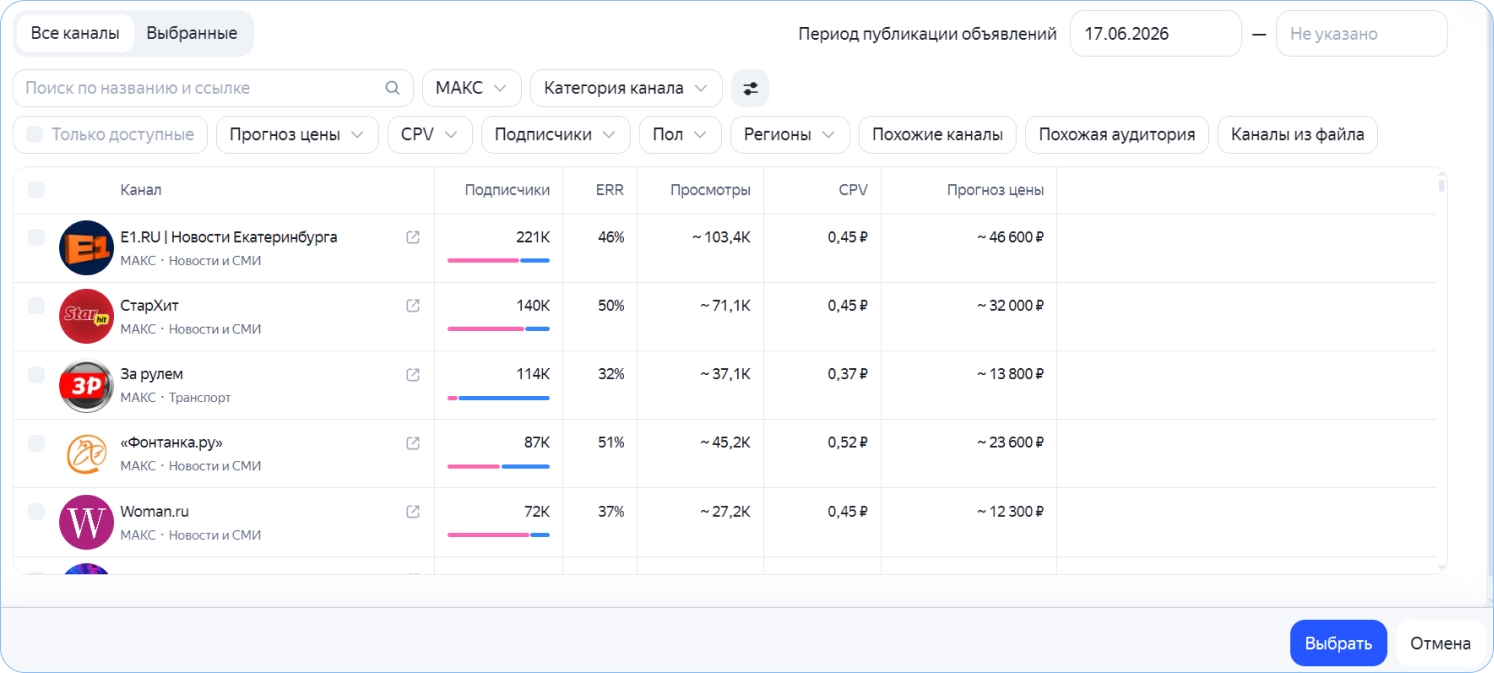Switch to the Все каналы tab

pos(76,33)
